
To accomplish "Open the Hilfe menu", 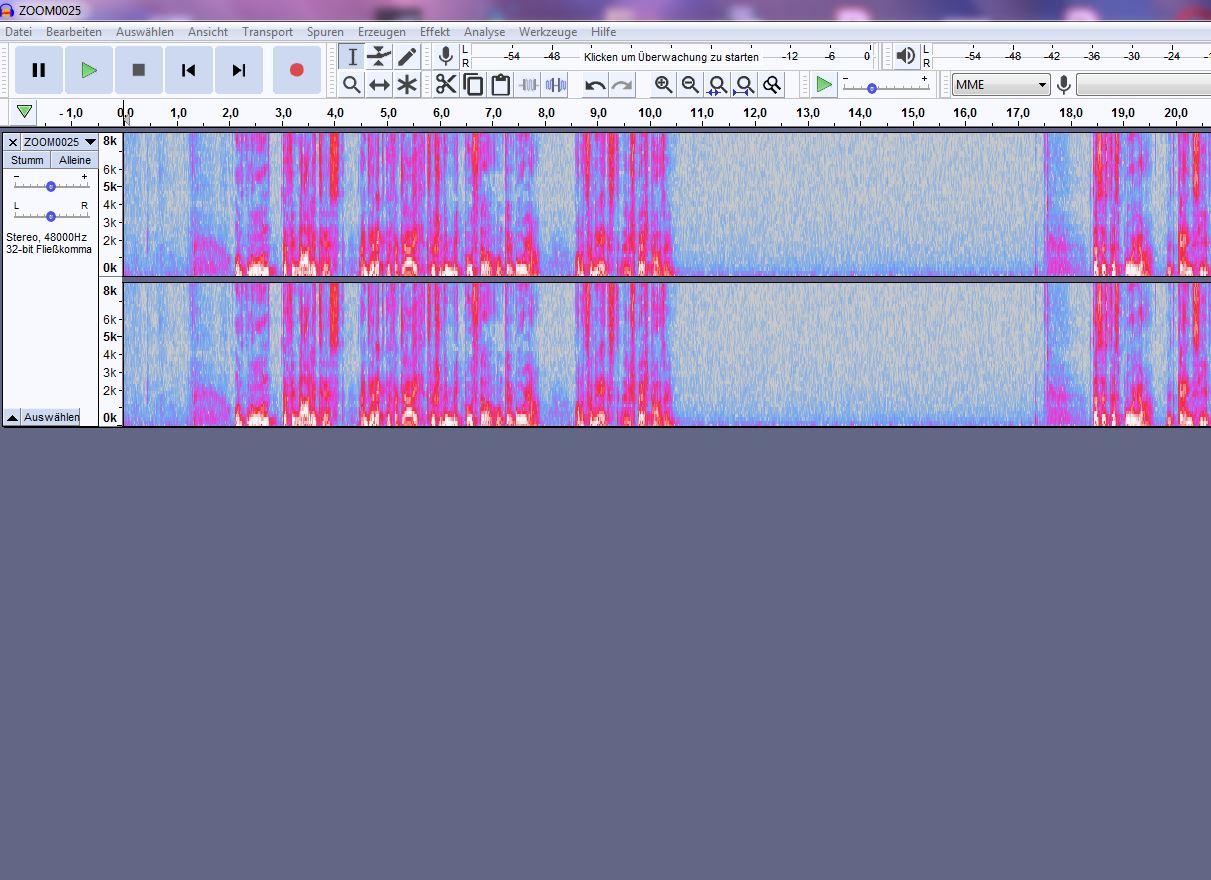I will point(603,32).
